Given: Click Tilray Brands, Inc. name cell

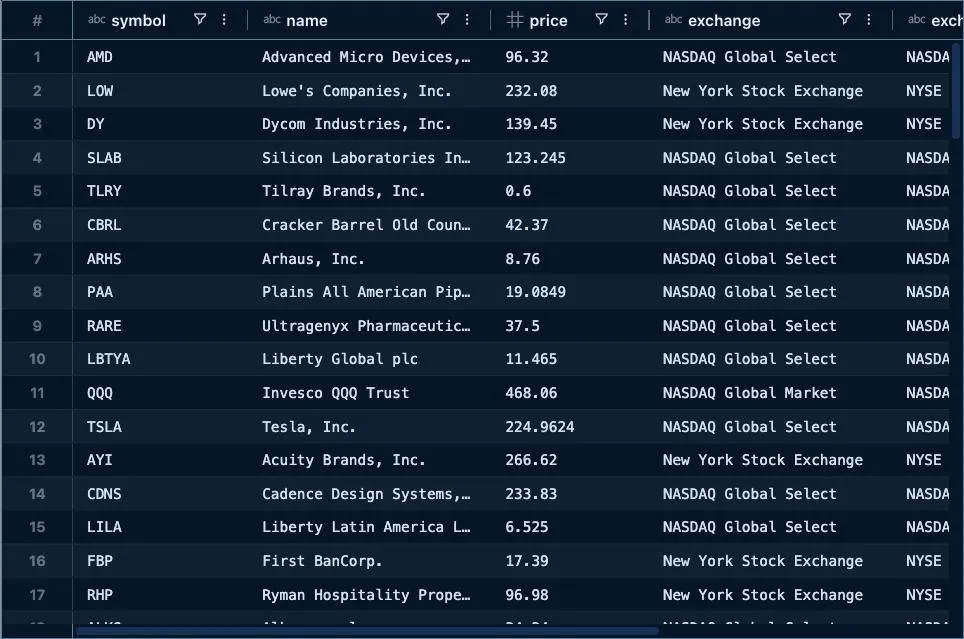Looking at the screenshot, I should coord(369,191).
